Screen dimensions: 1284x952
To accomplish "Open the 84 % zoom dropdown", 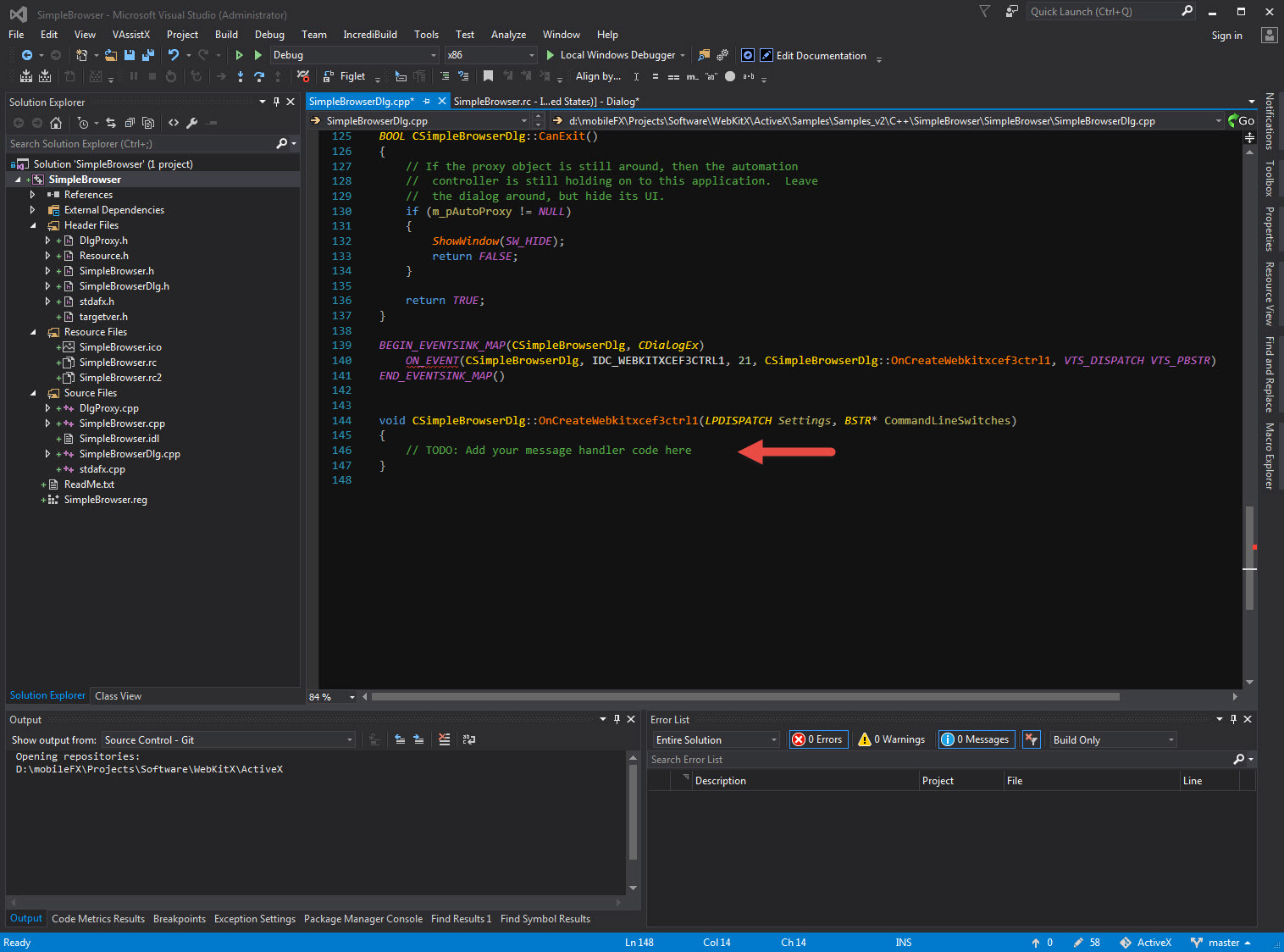I will [332, 697].
